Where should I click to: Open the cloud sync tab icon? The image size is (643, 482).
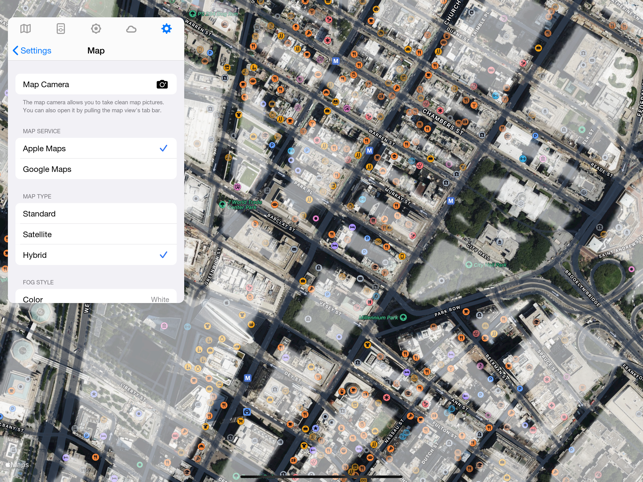(131, 29)
